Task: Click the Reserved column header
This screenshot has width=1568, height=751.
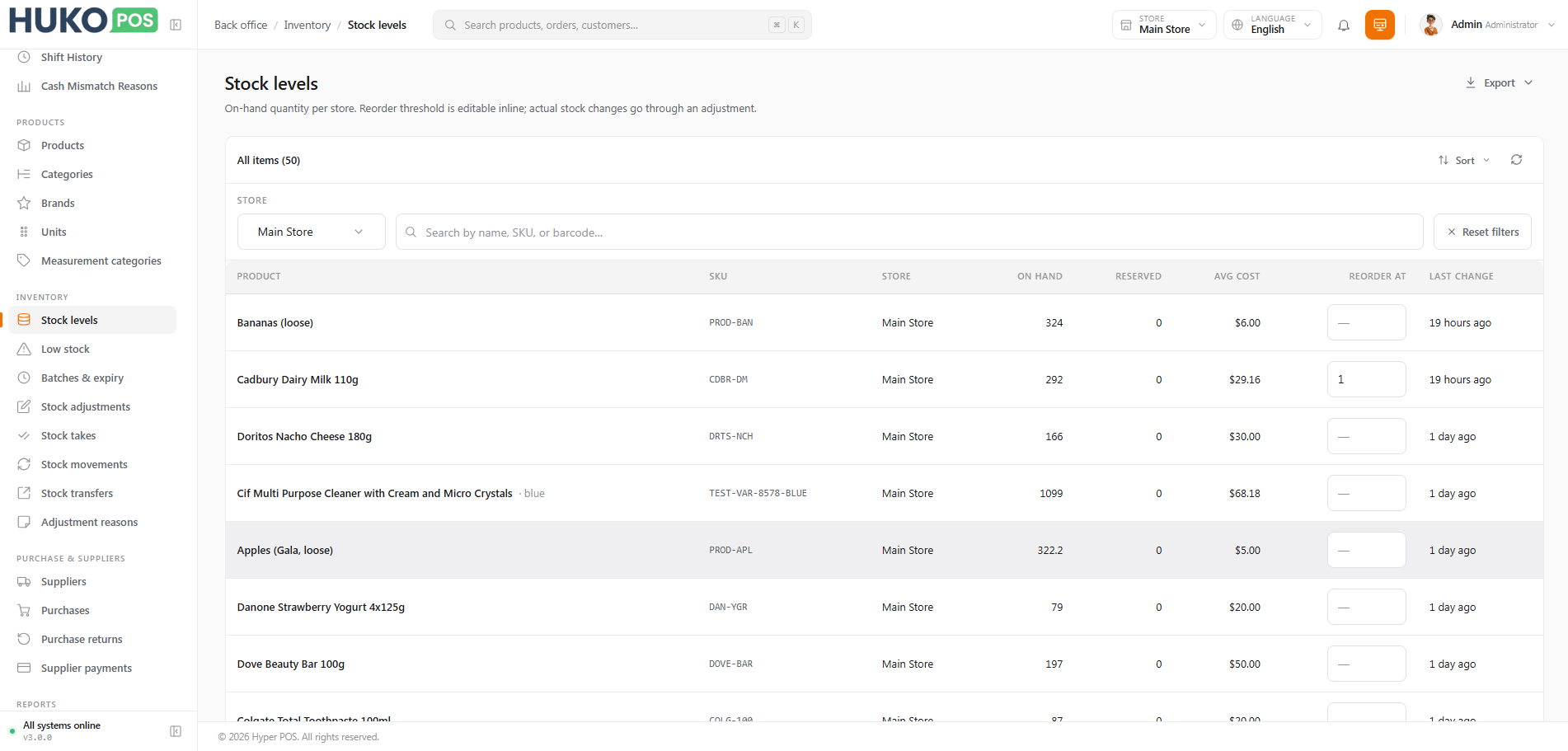Action: point(1138,276)
